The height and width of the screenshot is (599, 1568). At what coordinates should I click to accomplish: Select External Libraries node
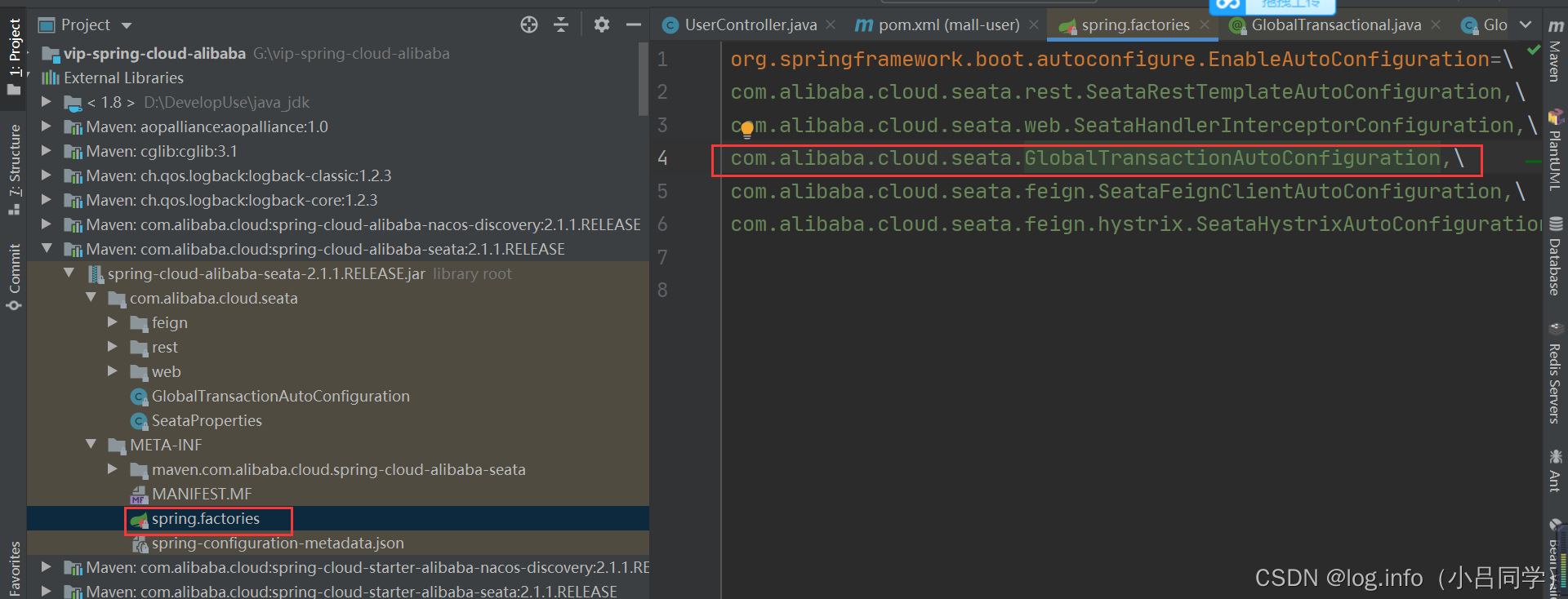click(123, 78)
